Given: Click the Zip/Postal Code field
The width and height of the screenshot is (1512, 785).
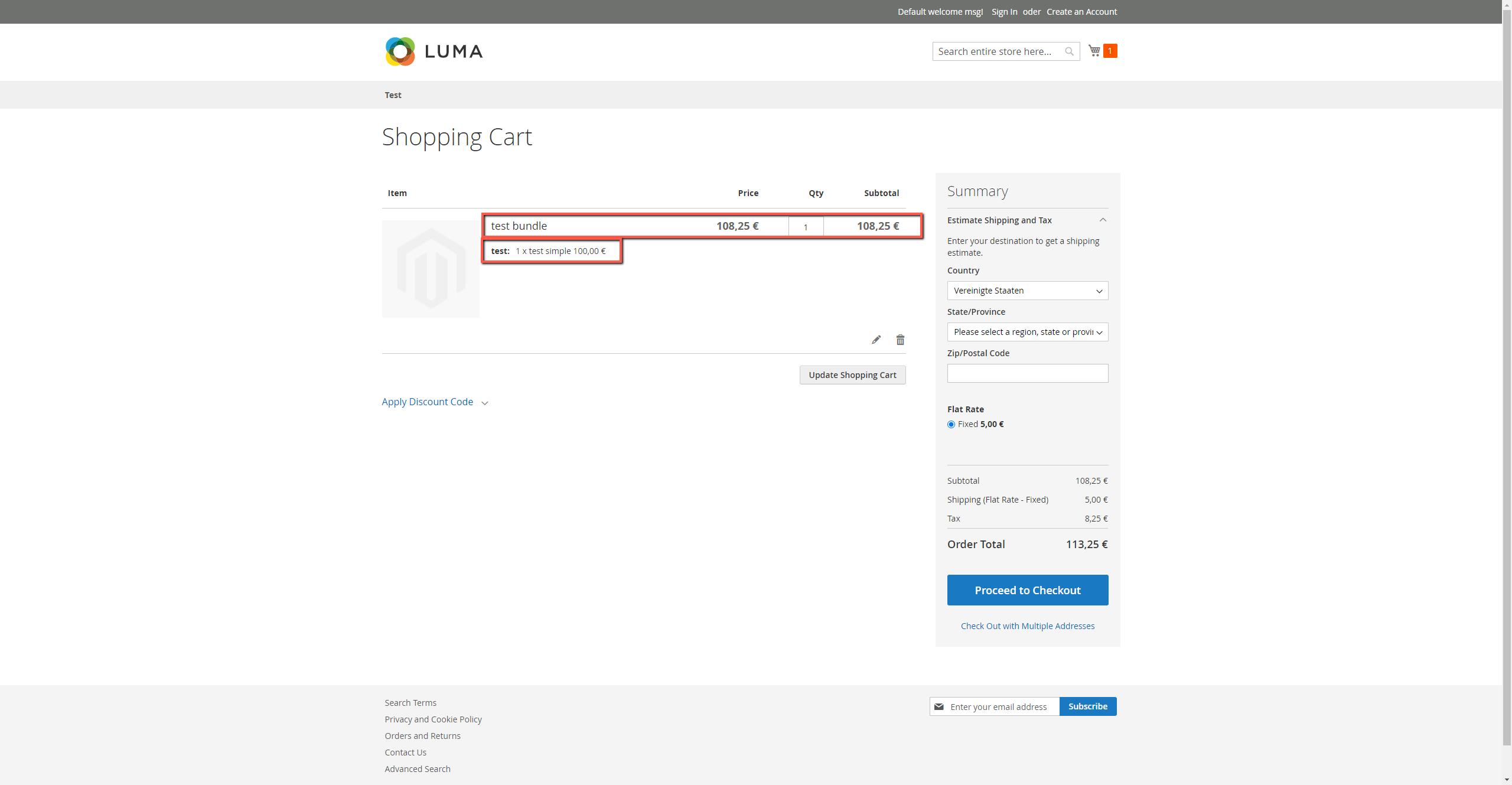Looking at the screenshot, I should 1027,373.
